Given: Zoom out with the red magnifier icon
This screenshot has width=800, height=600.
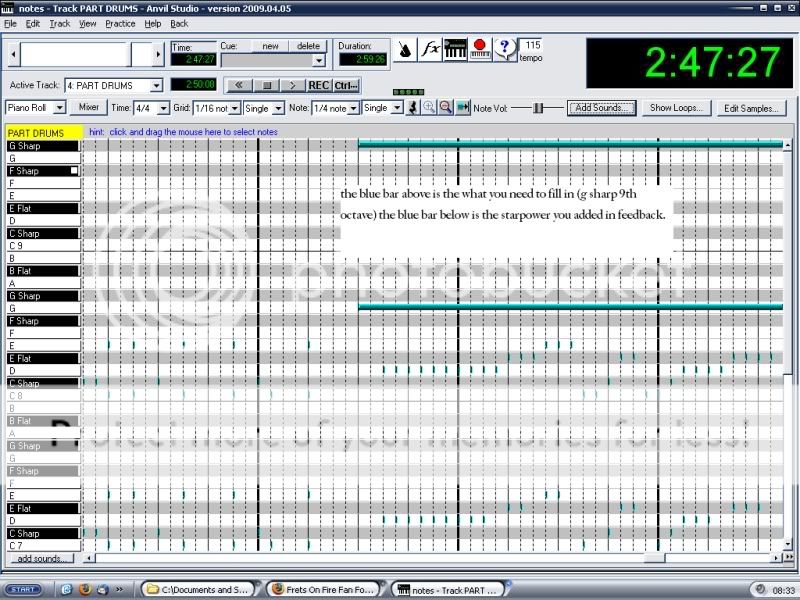Looking at the screenshot, I should (445, 108).
